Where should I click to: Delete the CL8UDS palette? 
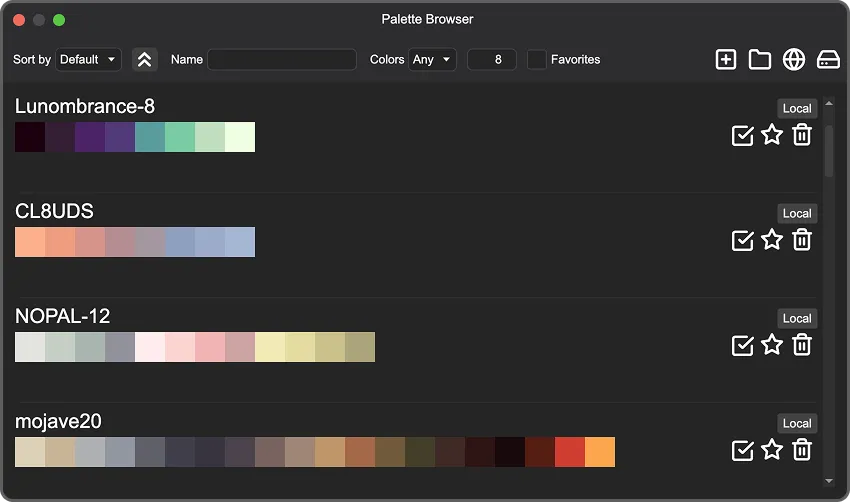(802, 240)
